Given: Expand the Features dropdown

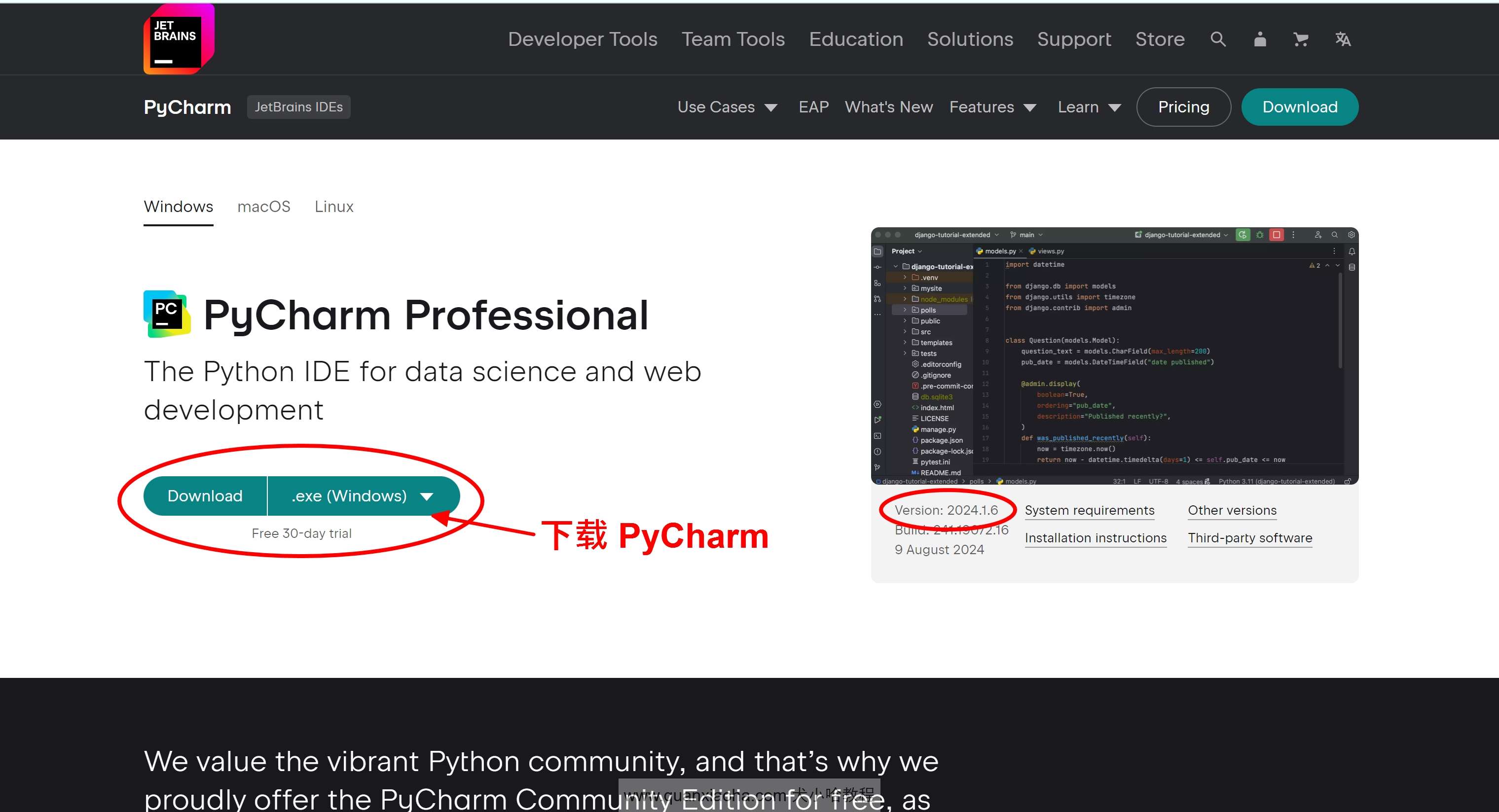Looking at the screenshot, I should coord(993,107).
